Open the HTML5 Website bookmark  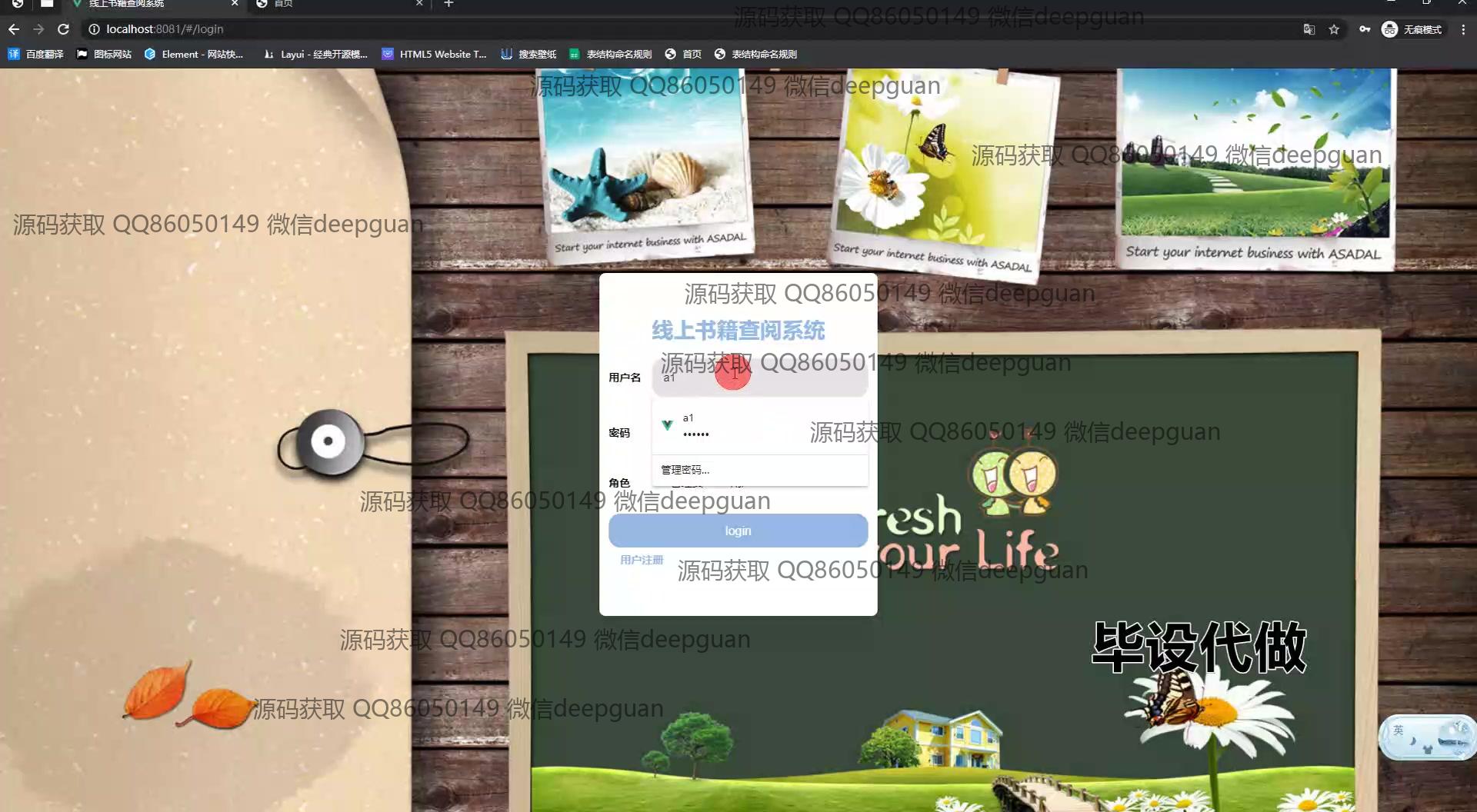[x=435, y=54]
